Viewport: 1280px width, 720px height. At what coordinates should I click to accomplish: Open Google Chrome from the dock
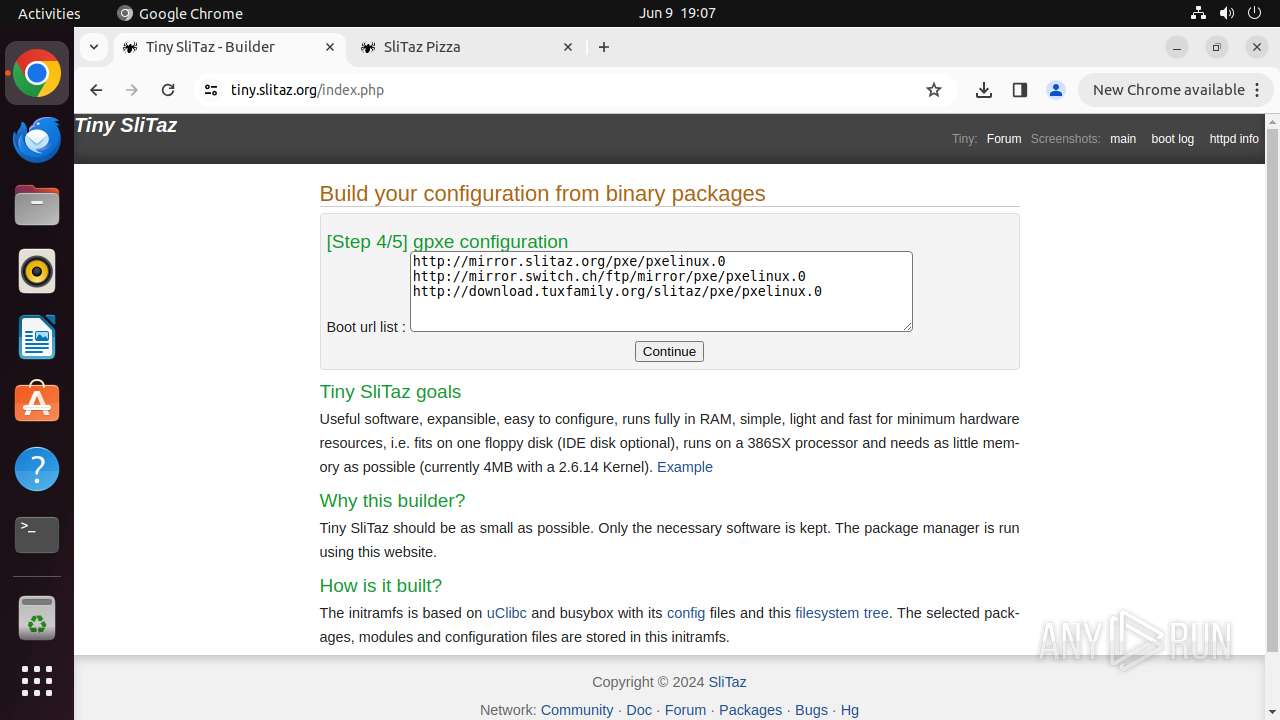[x=37, y=74]
